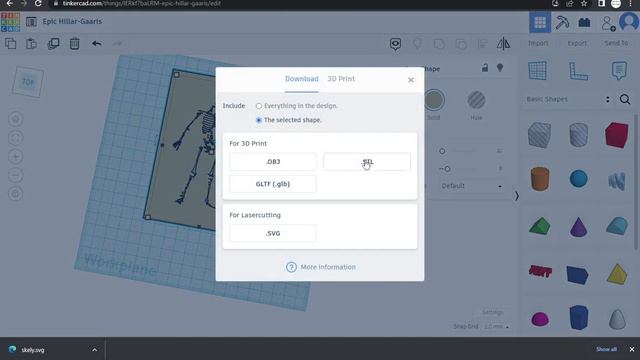Image resolution: width=640 pixels, height=360 pixels.
Task: Click the Redo arrow
Action: click(118, 43)
